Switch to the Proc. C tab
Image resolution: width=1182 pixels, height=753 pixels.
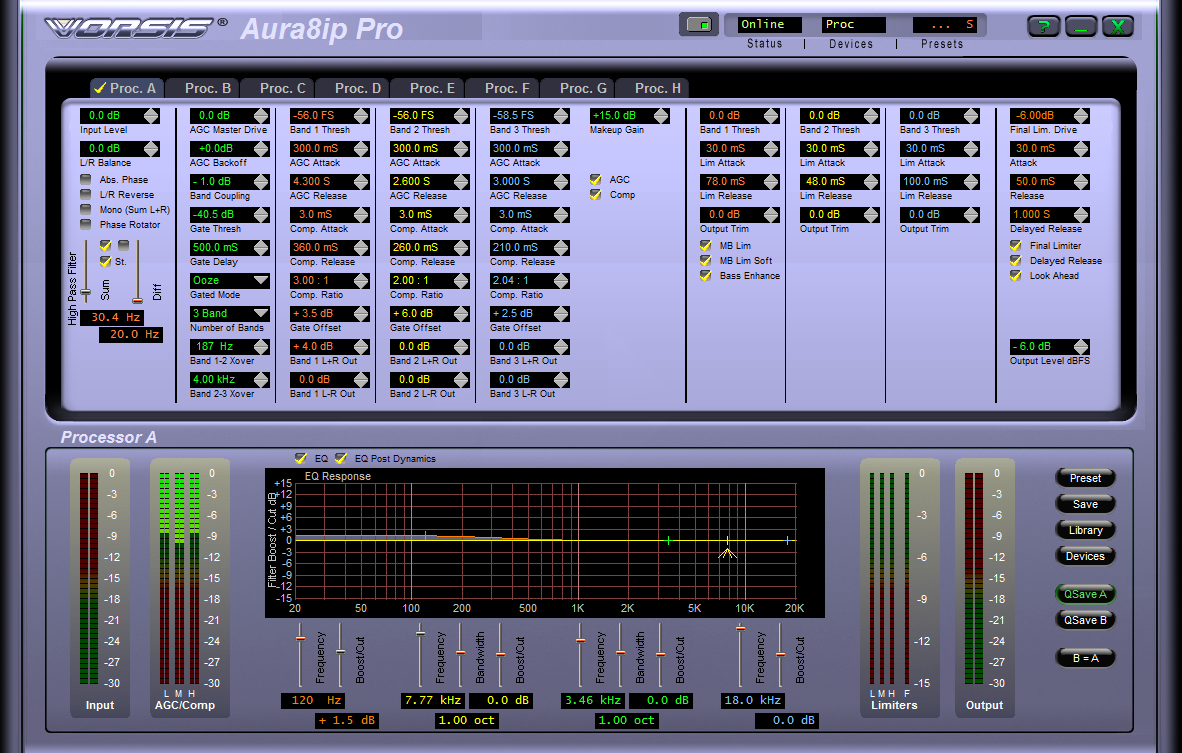point(277,88)
